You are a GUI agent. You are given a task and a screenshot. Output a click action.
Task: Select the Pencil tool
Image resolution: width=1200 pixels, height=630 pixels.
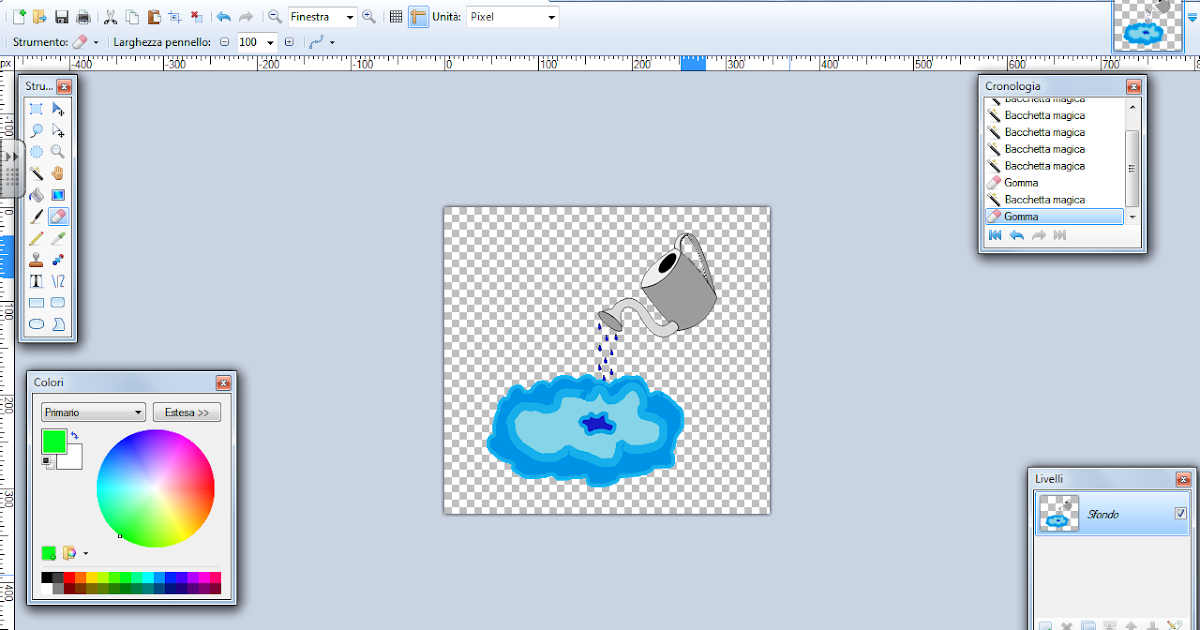(x=36, y=238)
